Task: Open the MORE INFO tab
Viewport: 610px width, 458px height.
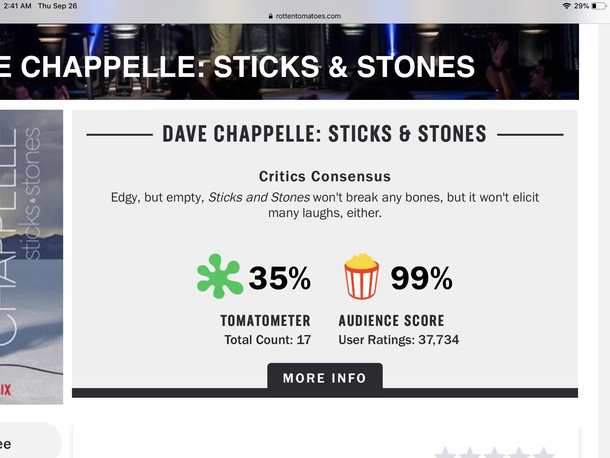Action: [325, 377]
